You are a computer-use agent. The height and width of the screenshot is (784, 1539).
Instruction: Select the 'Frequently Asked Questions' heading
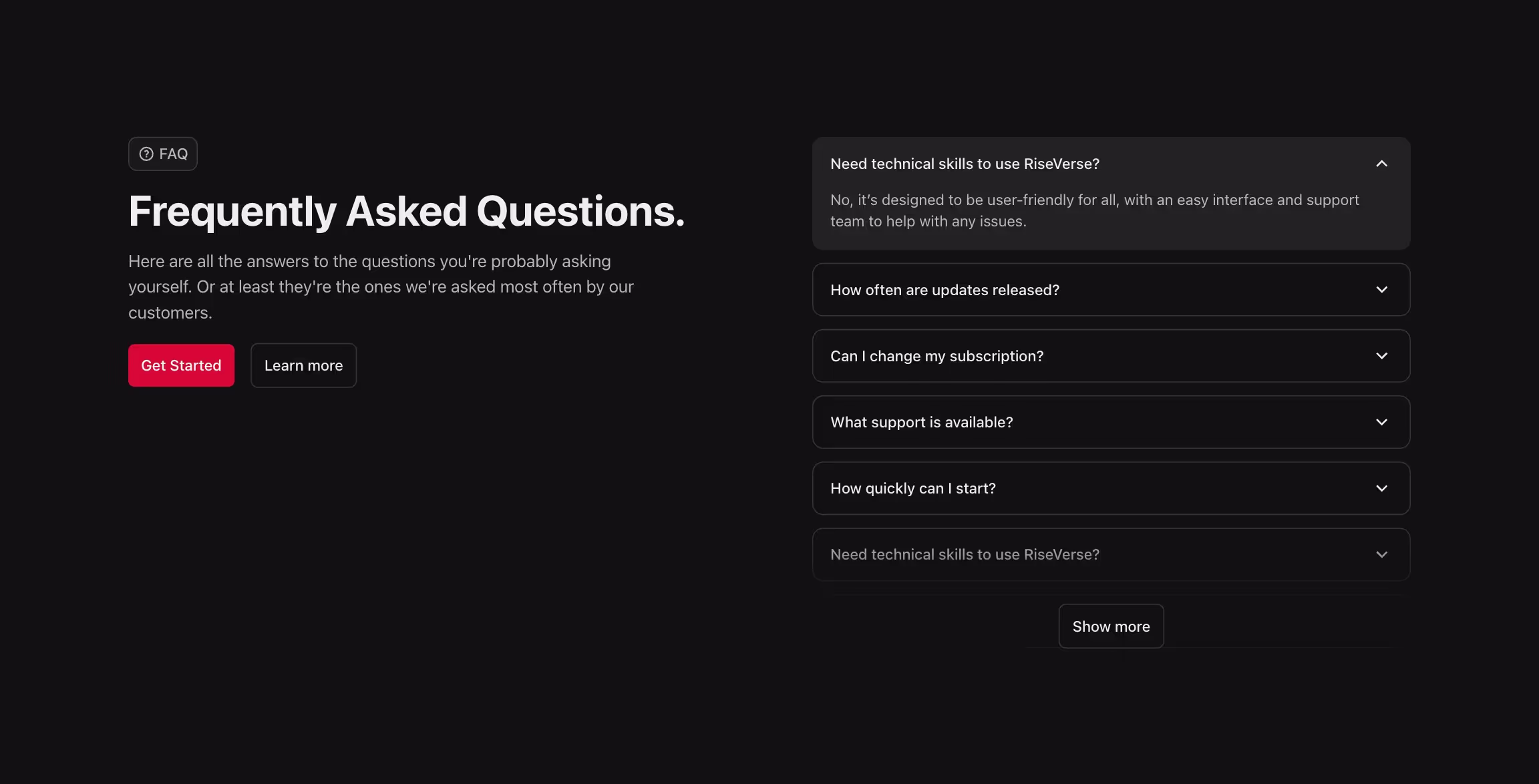click(406, 211)
